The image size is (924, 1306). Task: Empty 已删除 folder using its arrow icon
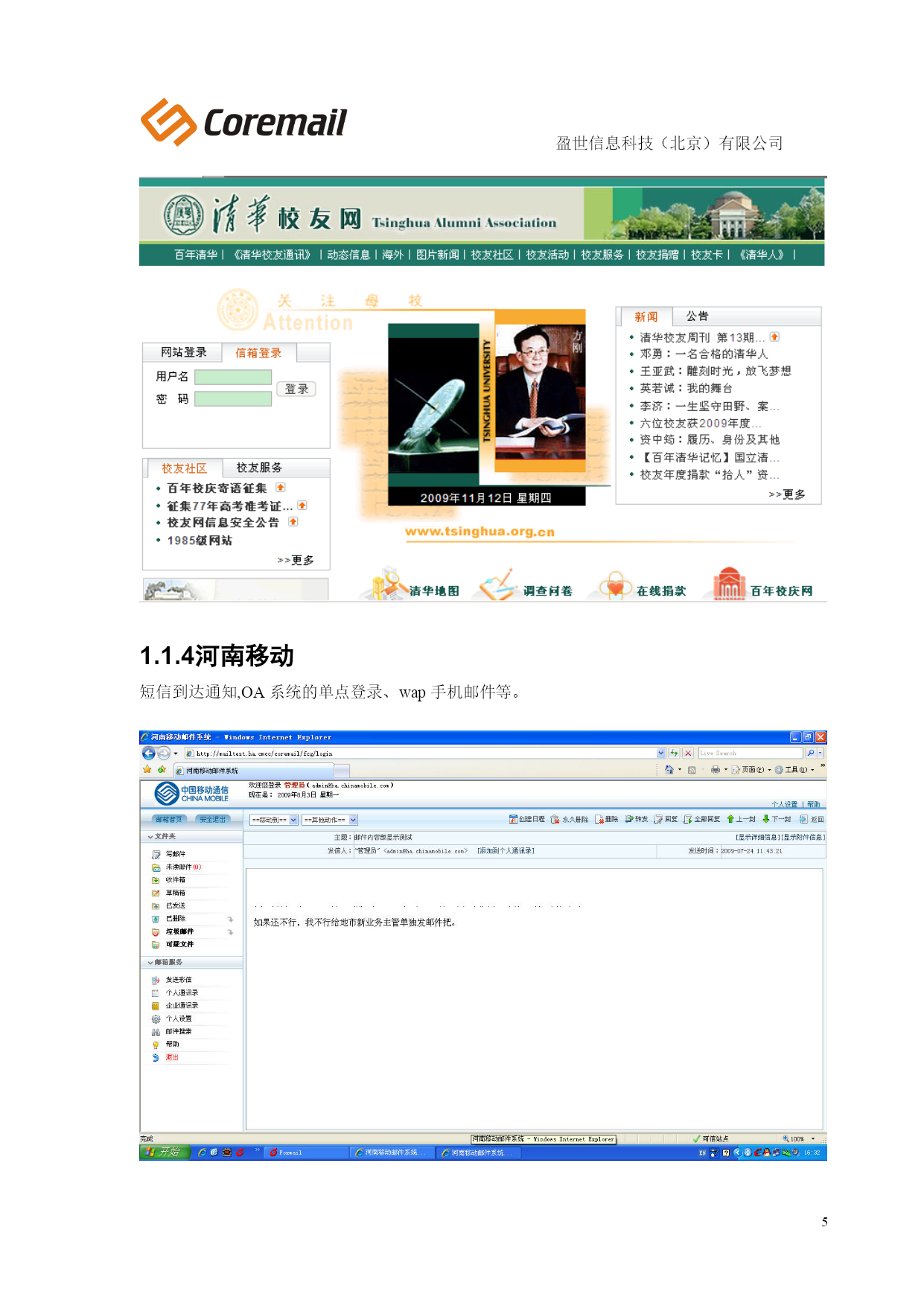(231, 919)
